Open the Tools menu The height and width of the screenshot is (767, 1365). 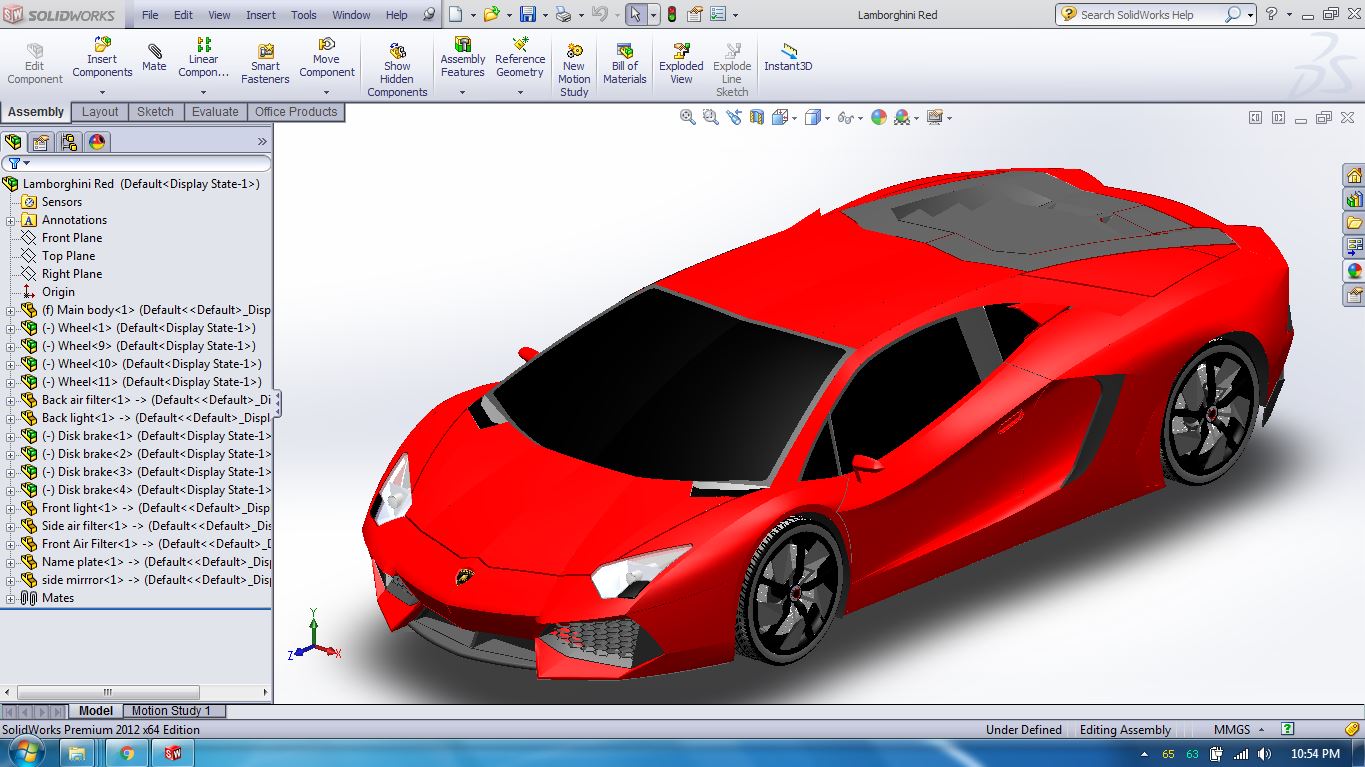click(304, 15)
